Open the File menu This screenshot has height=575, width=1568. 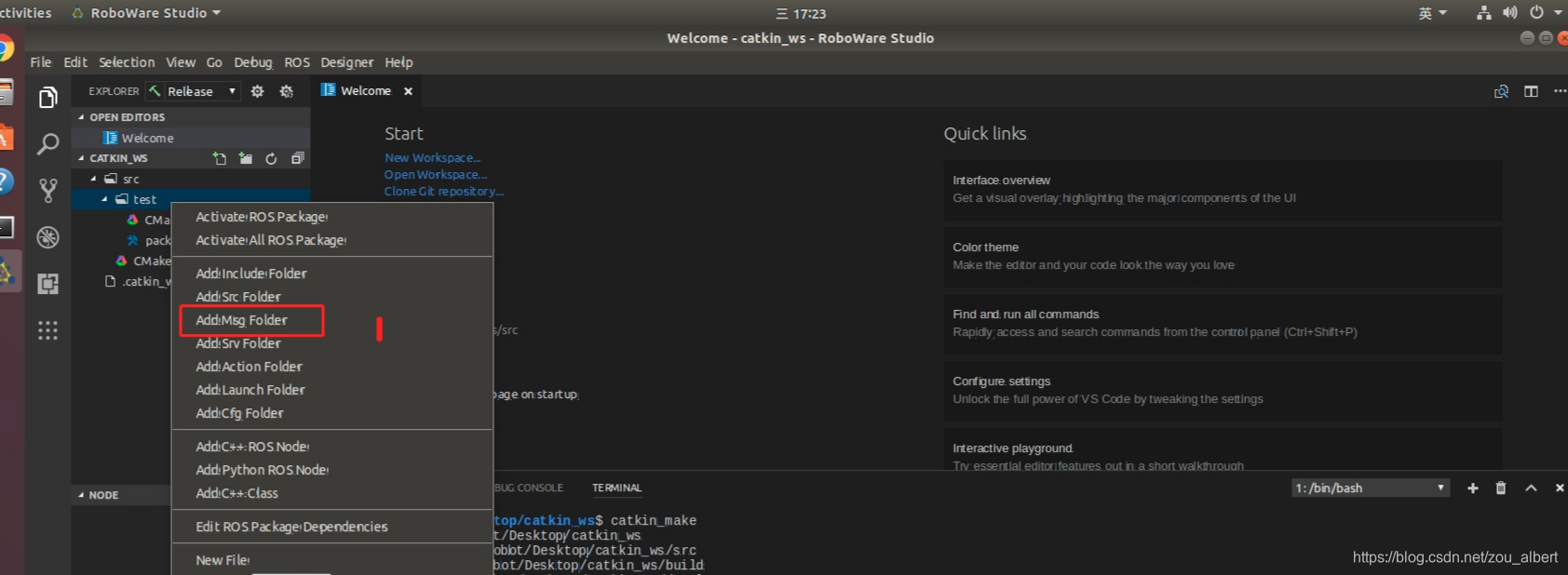tap(41, 62)
